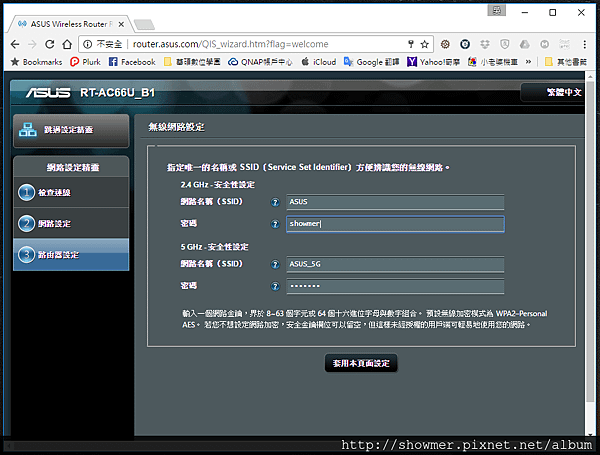This screenshot has width=600, height=455.
Task: Click the not-secure site info icon
Action: 88,44
